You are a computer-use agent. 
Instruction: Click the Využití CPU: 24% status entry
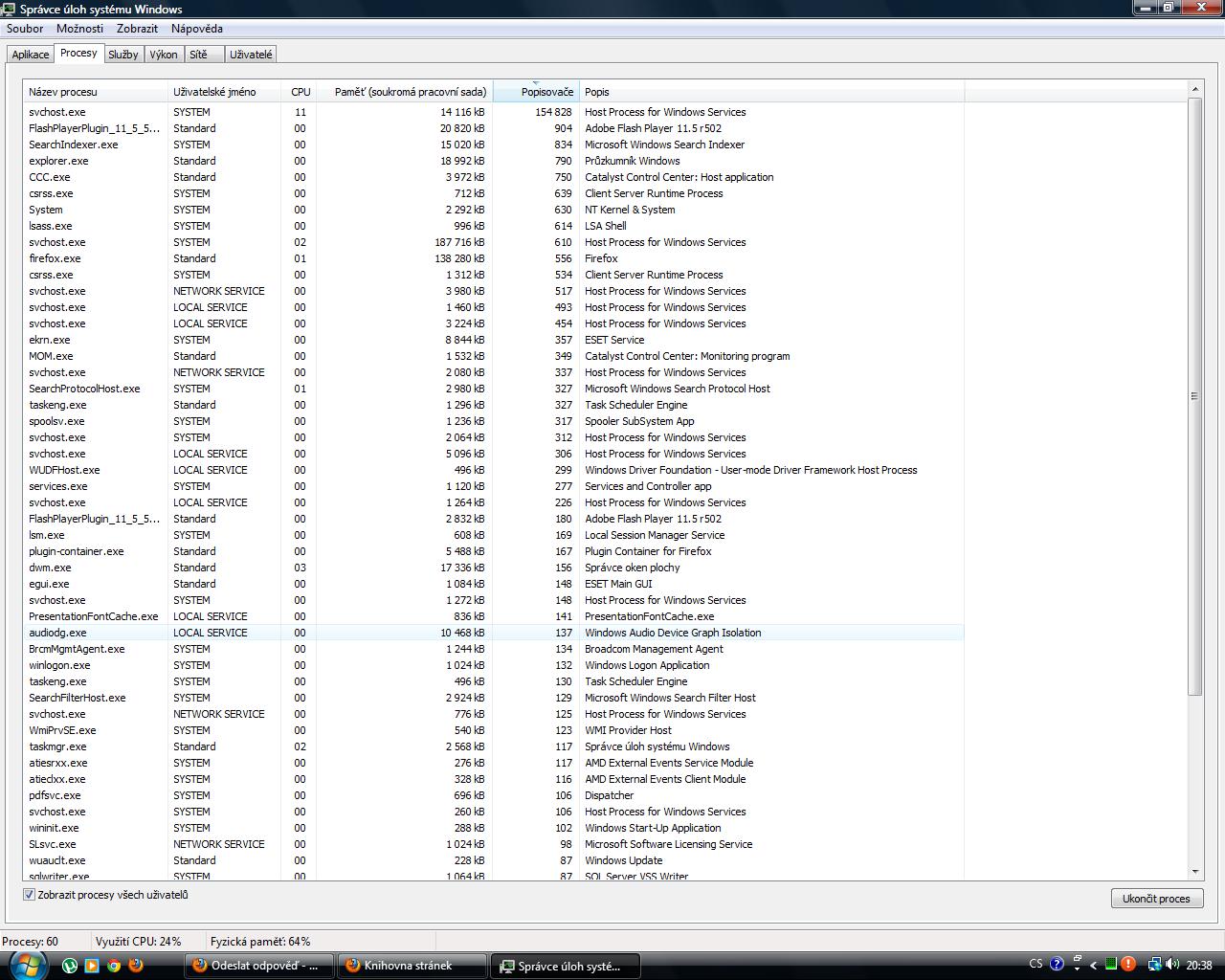pyautogui.click(x=138, y=942)
